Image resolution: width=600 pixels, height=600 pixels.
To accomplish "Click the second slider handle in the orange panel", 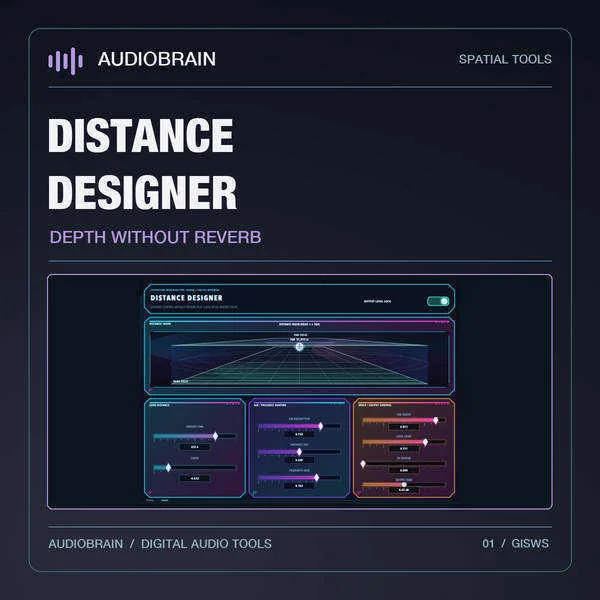I will coord(425,442).
